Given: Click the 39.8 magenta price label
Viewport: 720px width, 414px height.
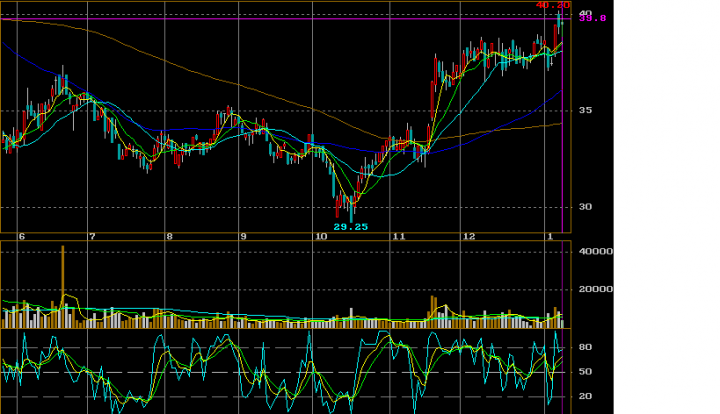Looking at the screenshot, I should 592,18.
